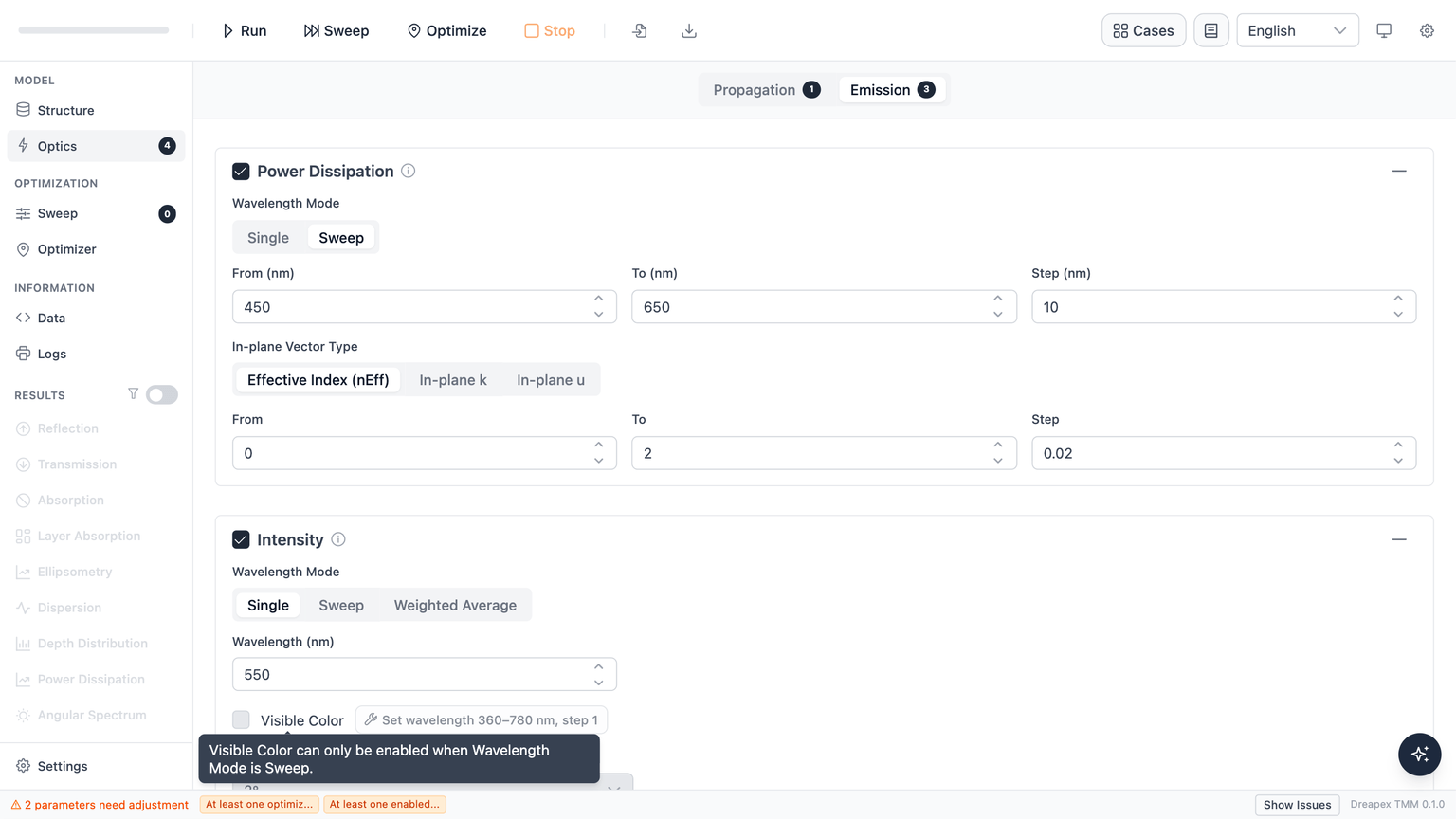Increase the From (nm) value stepper

pyautogui.click(x=599, y=299)
